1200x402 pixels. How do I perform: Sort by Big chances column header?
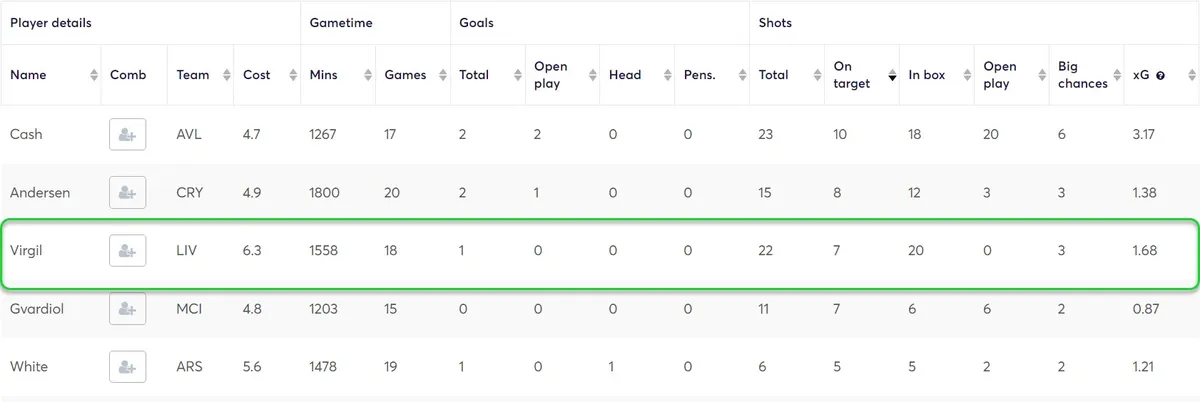(x=1087, y=75)
